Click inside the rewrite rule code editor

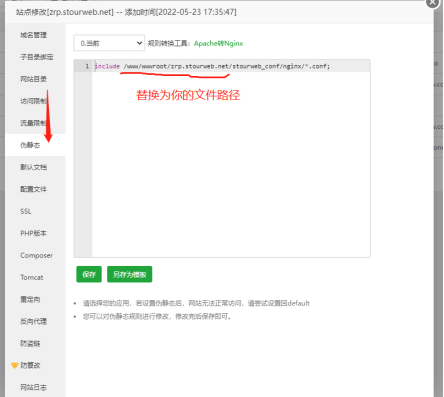(x=231, y=163)
